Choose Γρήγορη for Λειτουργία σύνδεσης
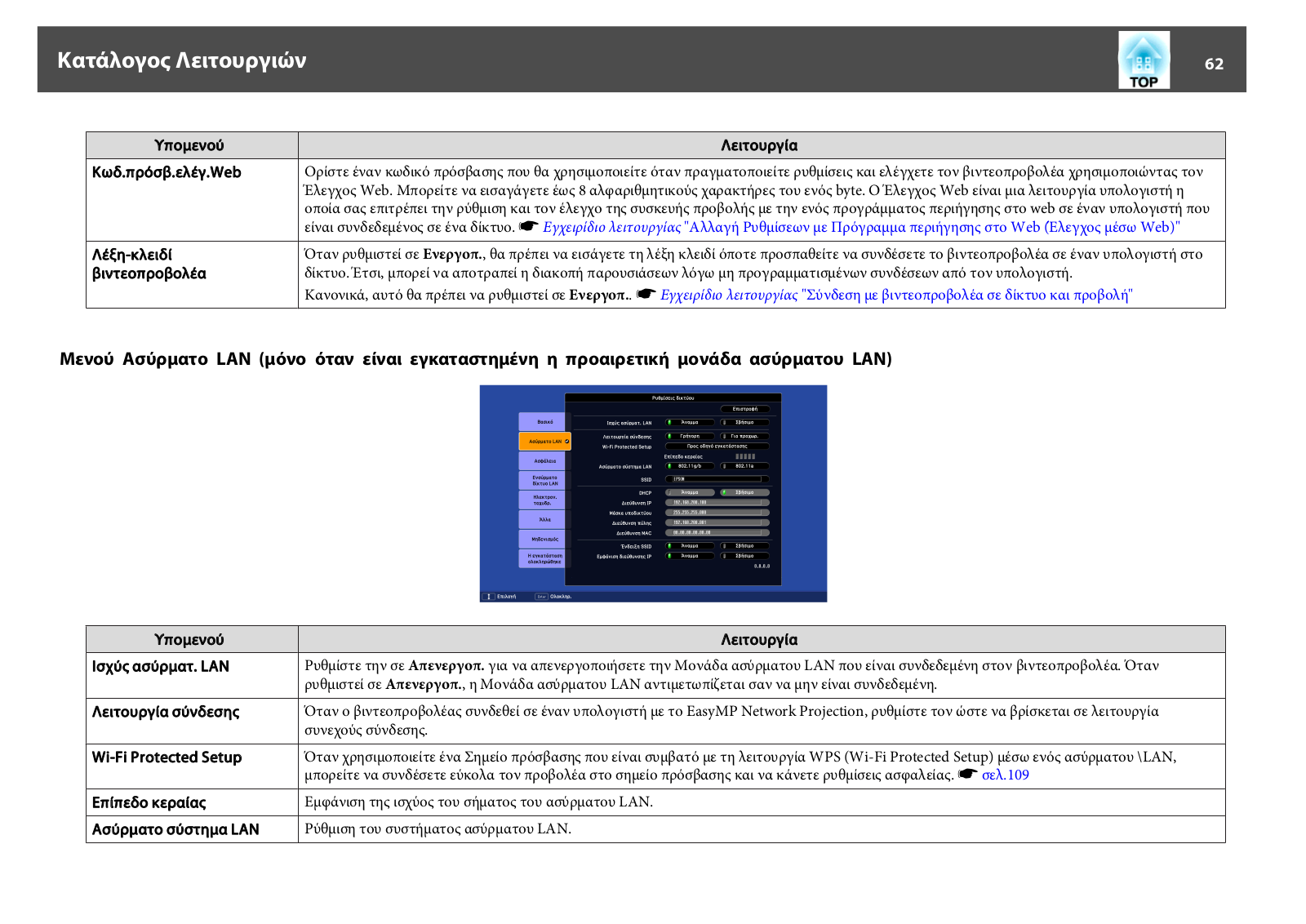Image resolution: width=1306 pixels, height=924 pixels. 690,436
